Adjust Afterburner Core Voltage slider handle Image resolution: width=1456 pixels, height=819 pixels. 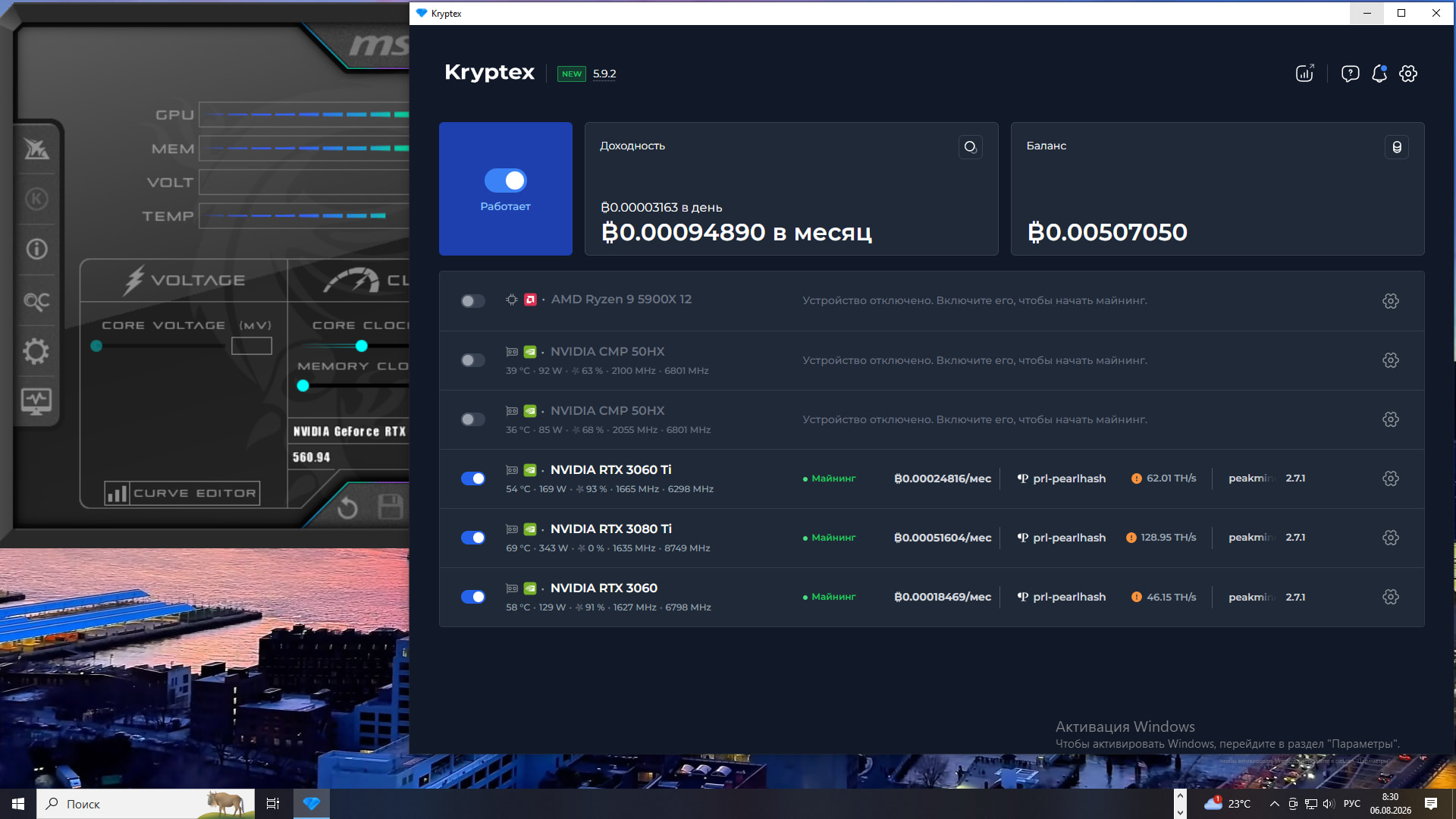point(96,346)
